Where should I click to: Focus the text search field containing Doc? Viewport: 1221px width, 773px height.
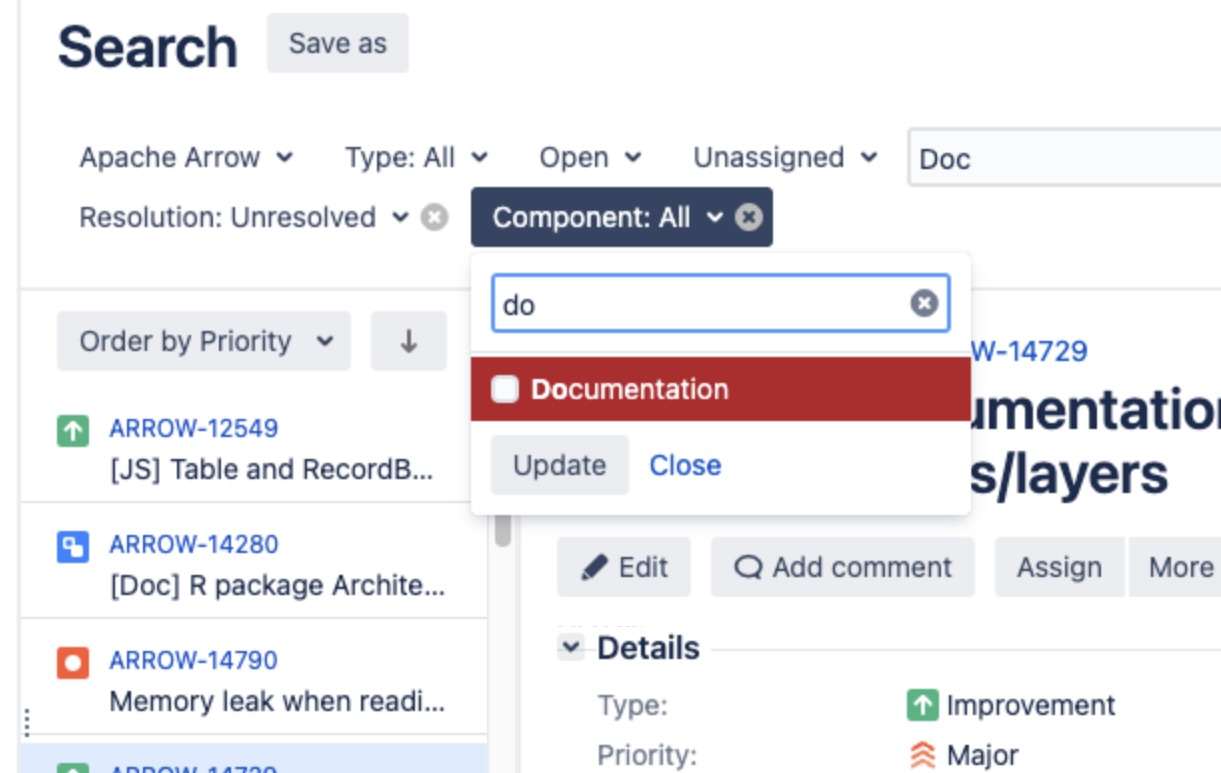coord(1060,159)
